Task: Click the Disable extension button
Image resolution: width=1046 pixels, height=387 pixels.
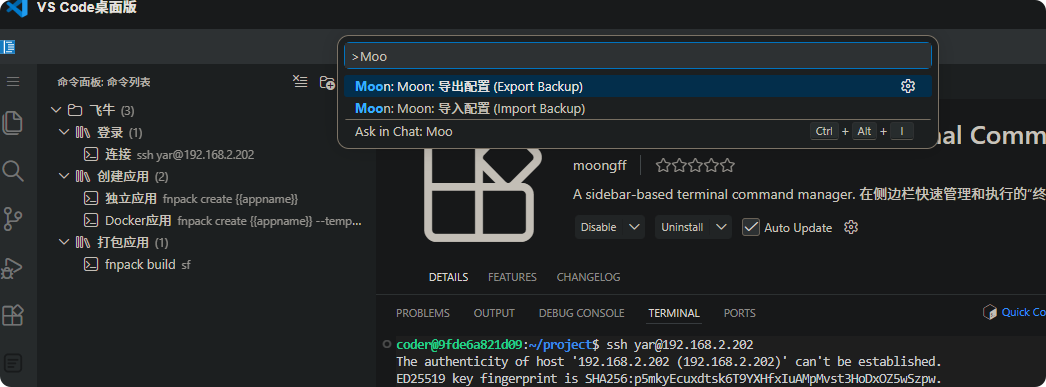Action: (599, 227)
